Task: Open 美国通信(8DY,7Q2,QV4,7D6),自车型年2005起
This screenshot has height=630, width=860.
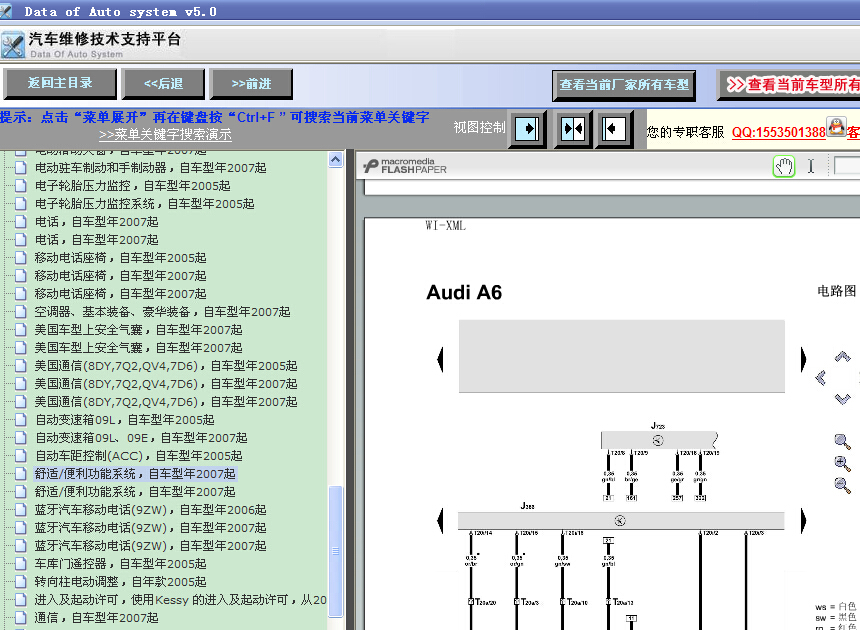Action: point(166,366)
